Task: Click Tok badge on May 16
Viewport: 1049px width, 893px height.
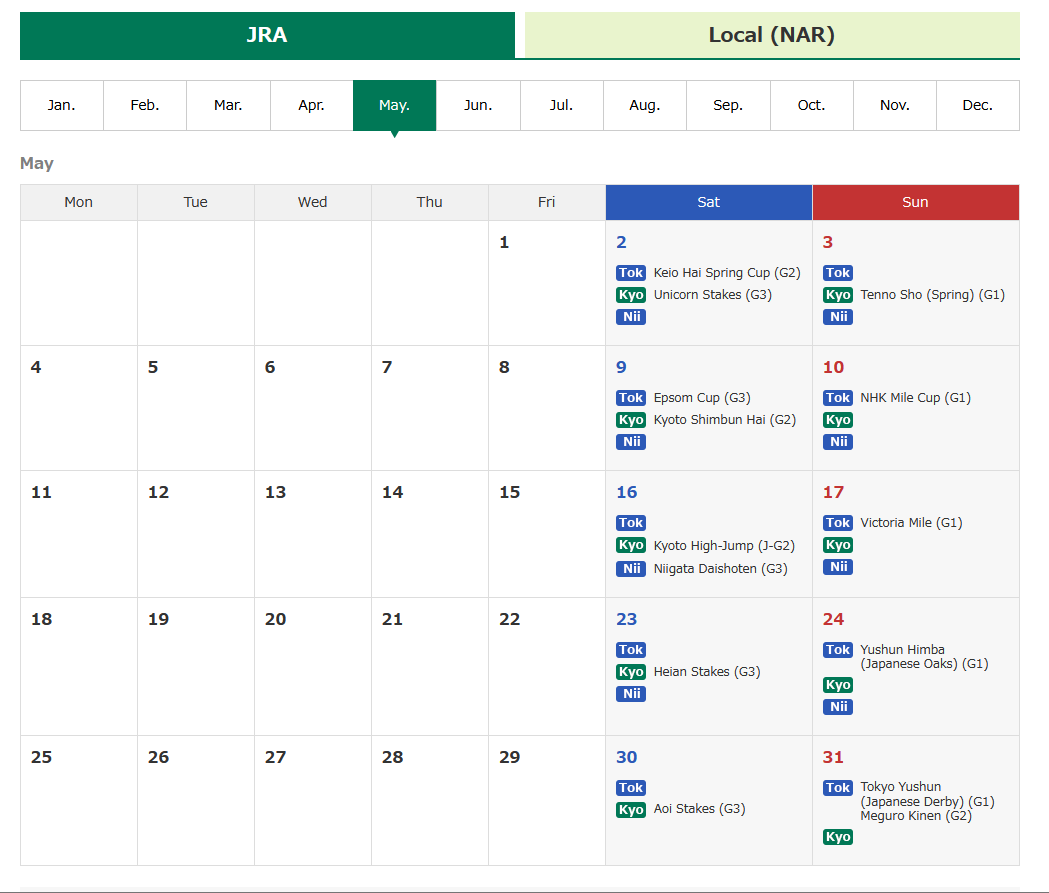Action: (631, 523)
